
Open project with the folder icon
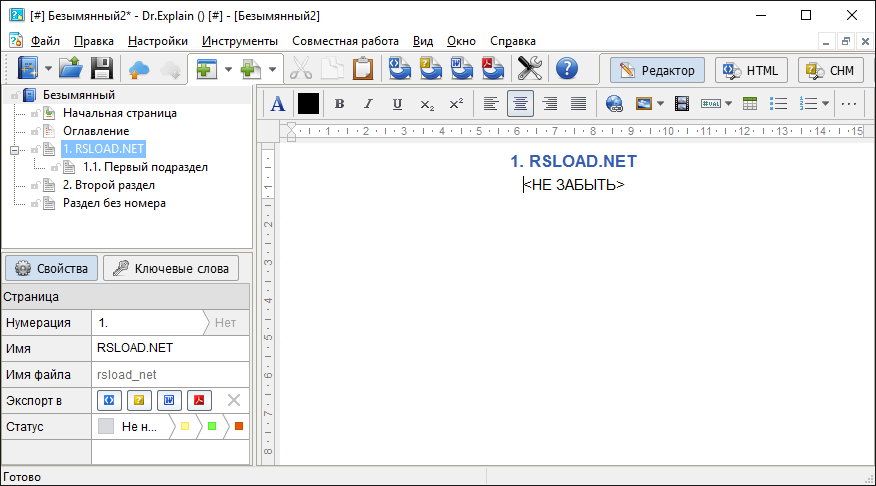[x=71, y=69]
